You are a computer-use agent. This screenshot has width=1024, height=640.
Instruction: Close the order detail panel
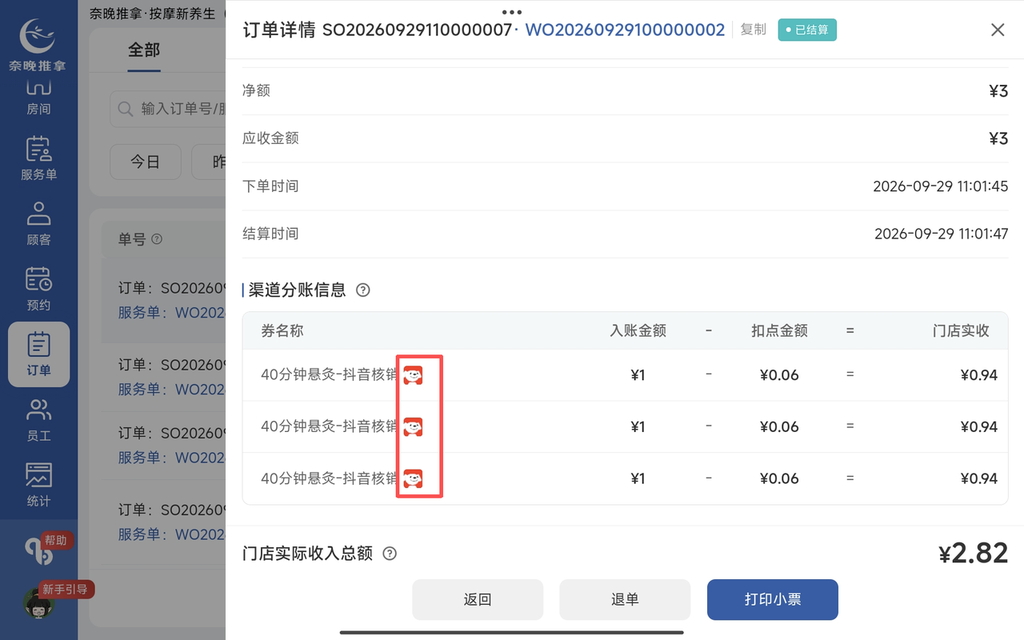pyautogui.click(x=997, y=30)
